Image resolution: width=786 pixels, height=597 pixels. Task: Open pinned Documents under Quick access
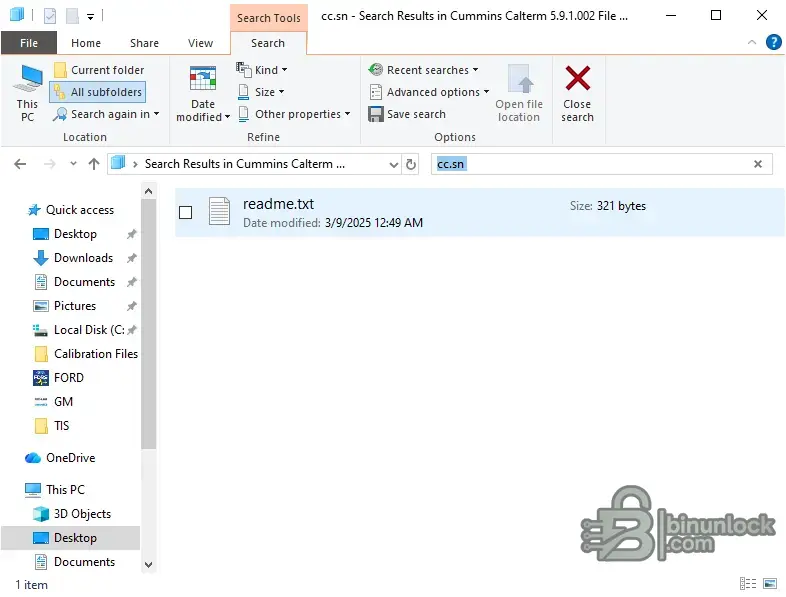(x=84, y=282)
